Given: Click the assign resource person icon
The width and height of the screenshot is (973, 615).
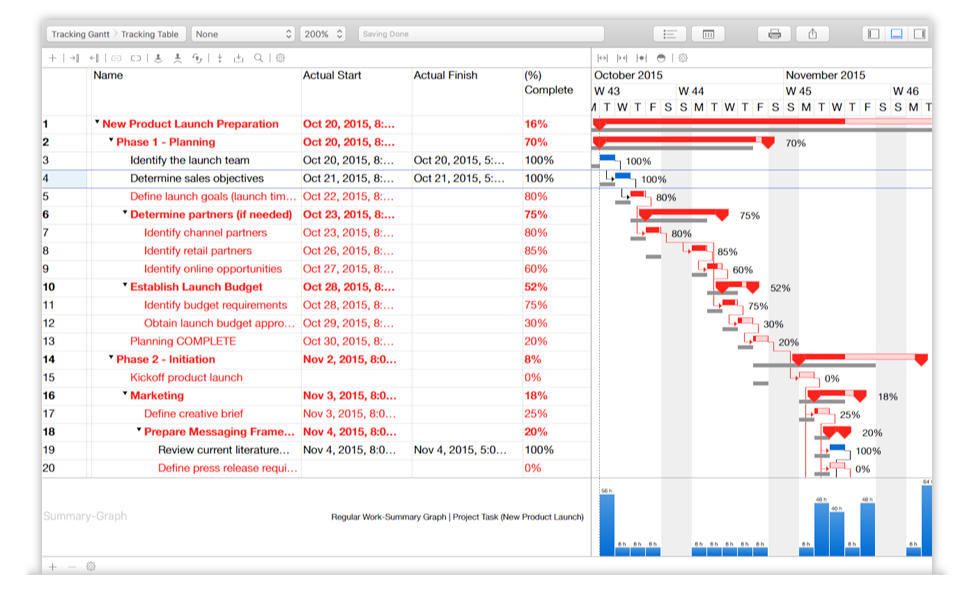Looking at the screenshot, I should [158, 58].
